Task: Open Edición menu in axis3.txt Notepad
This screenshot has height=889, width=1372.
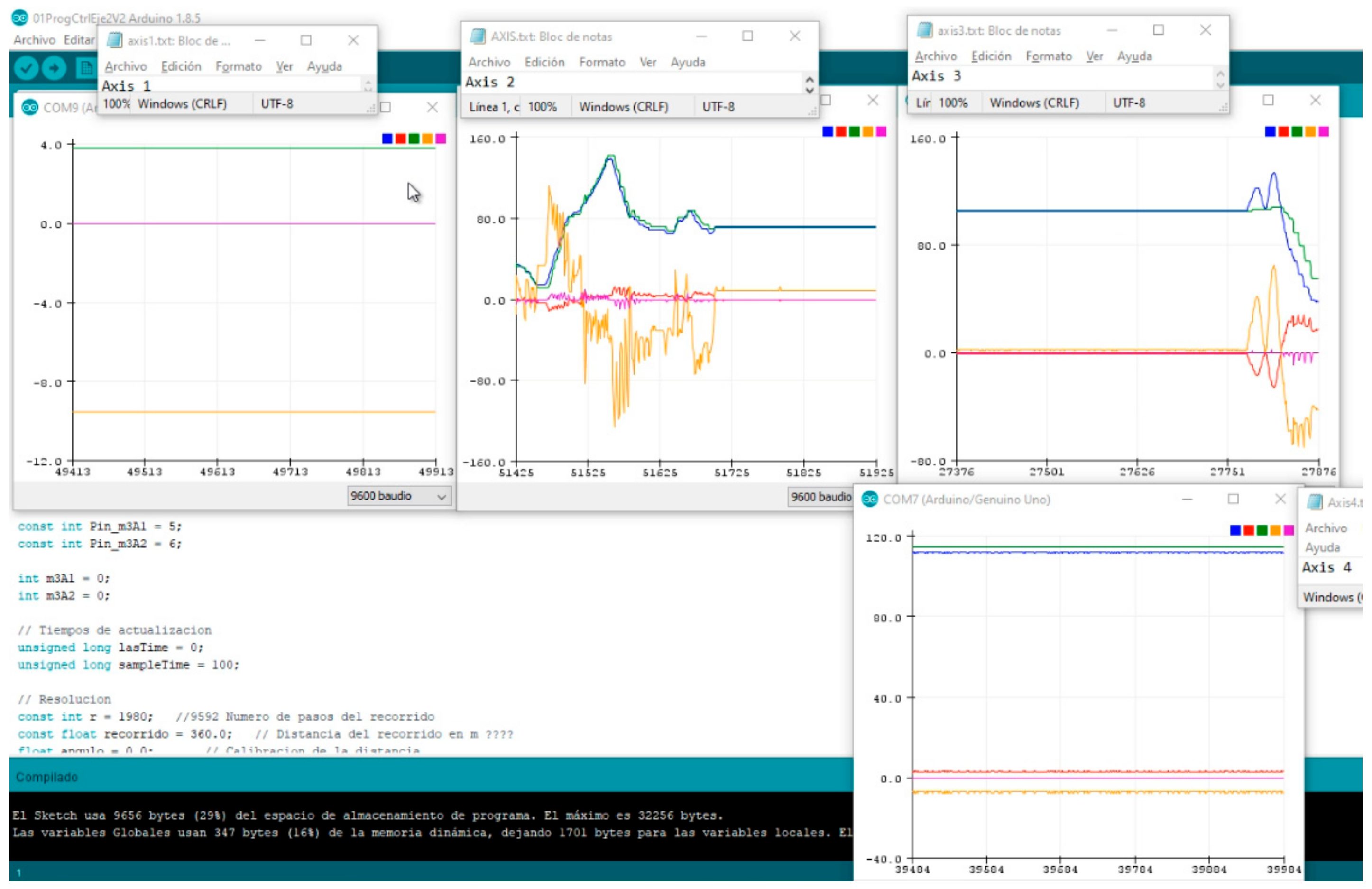Action: [x=991, y=56]
